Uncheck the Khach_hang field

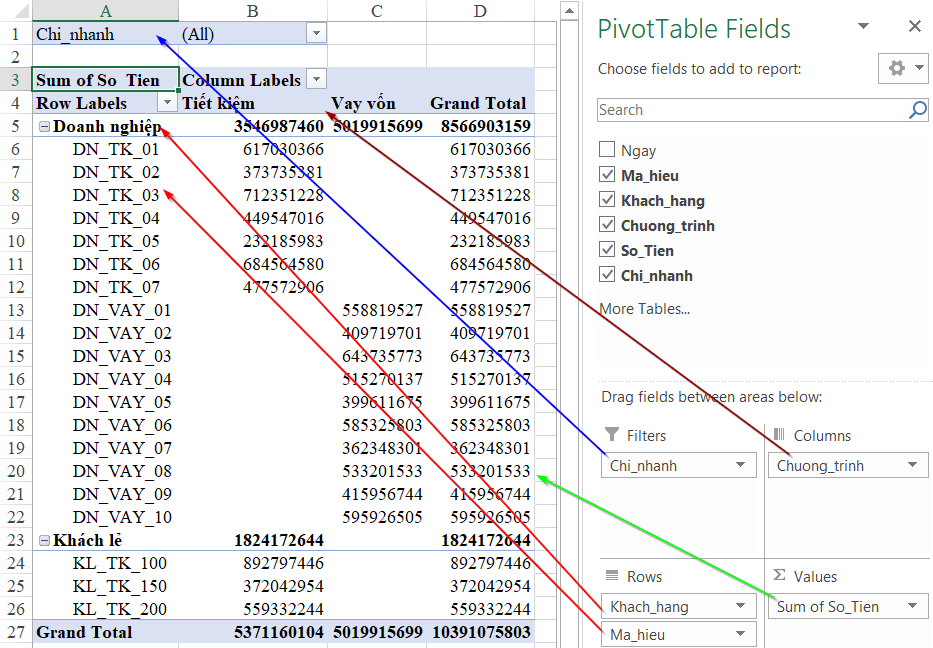click(x=609, y=199)
